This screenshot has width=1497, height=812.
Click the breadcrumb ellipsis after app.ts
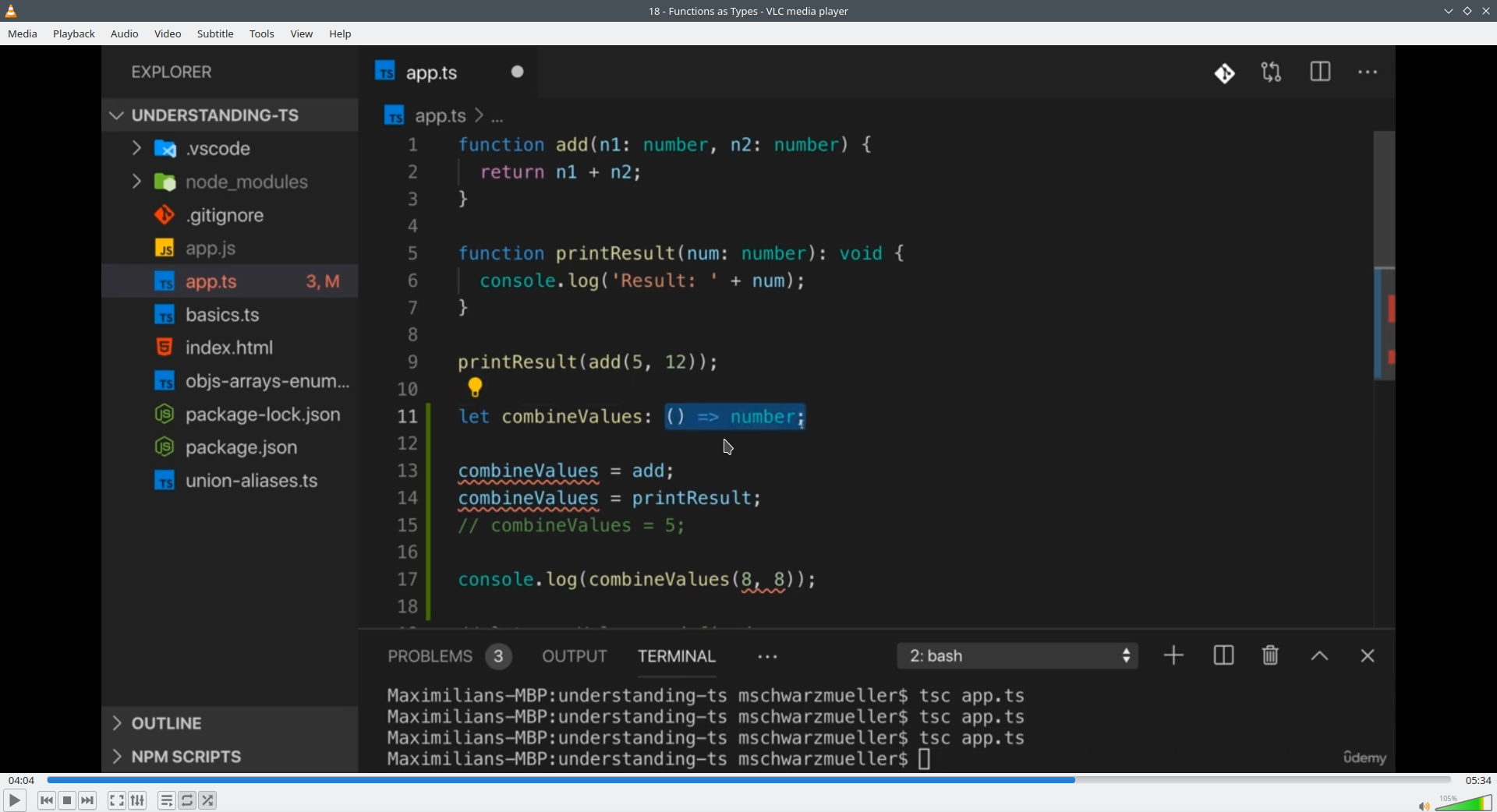(497, 118)
